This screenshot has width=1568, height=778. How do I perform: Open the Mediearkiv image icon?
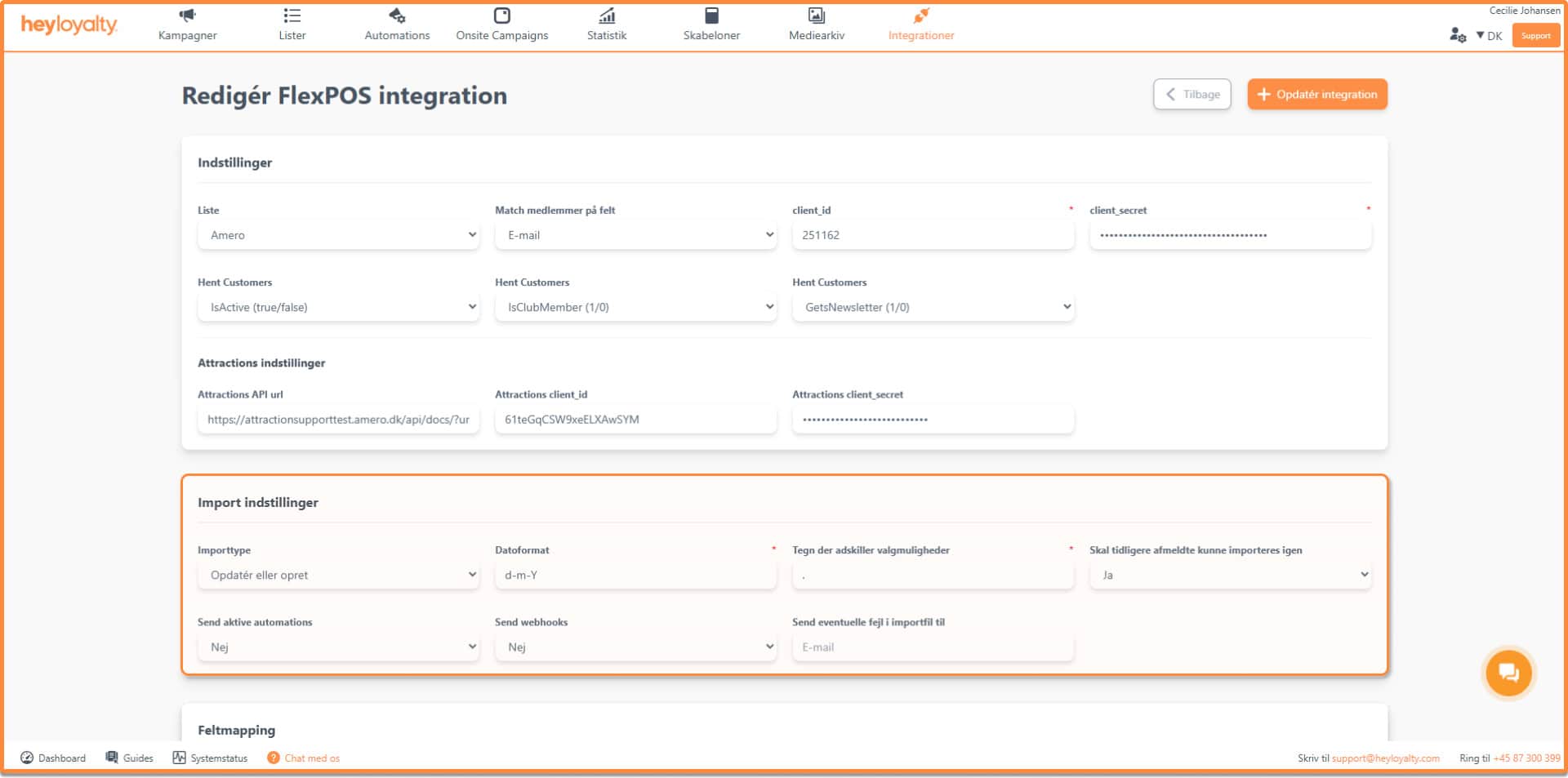click(816, 16)
